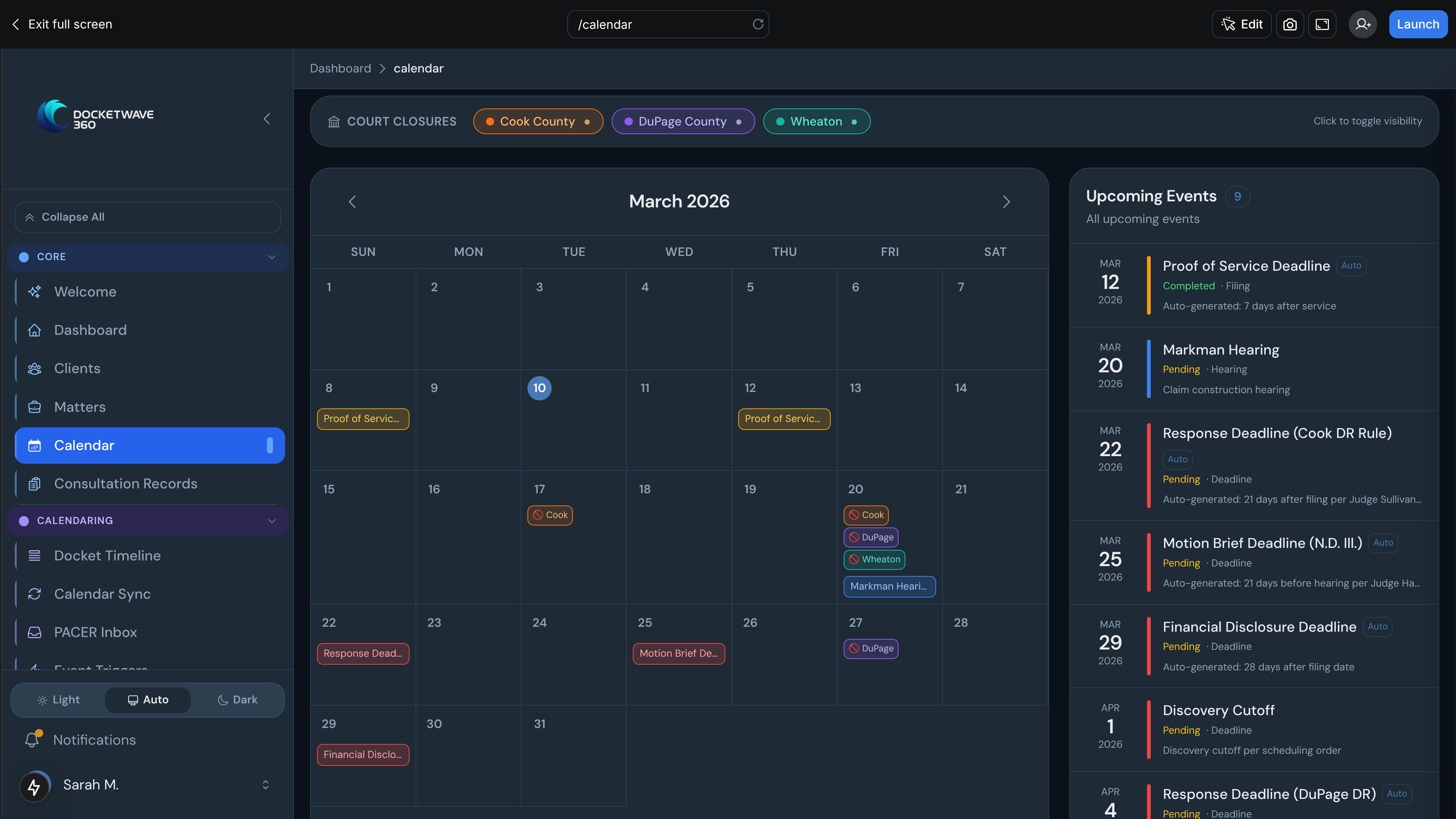Screen dimensions: 1456x819
Task: Click Dashboard breadcrumb link
Action: tap(340, 68)
